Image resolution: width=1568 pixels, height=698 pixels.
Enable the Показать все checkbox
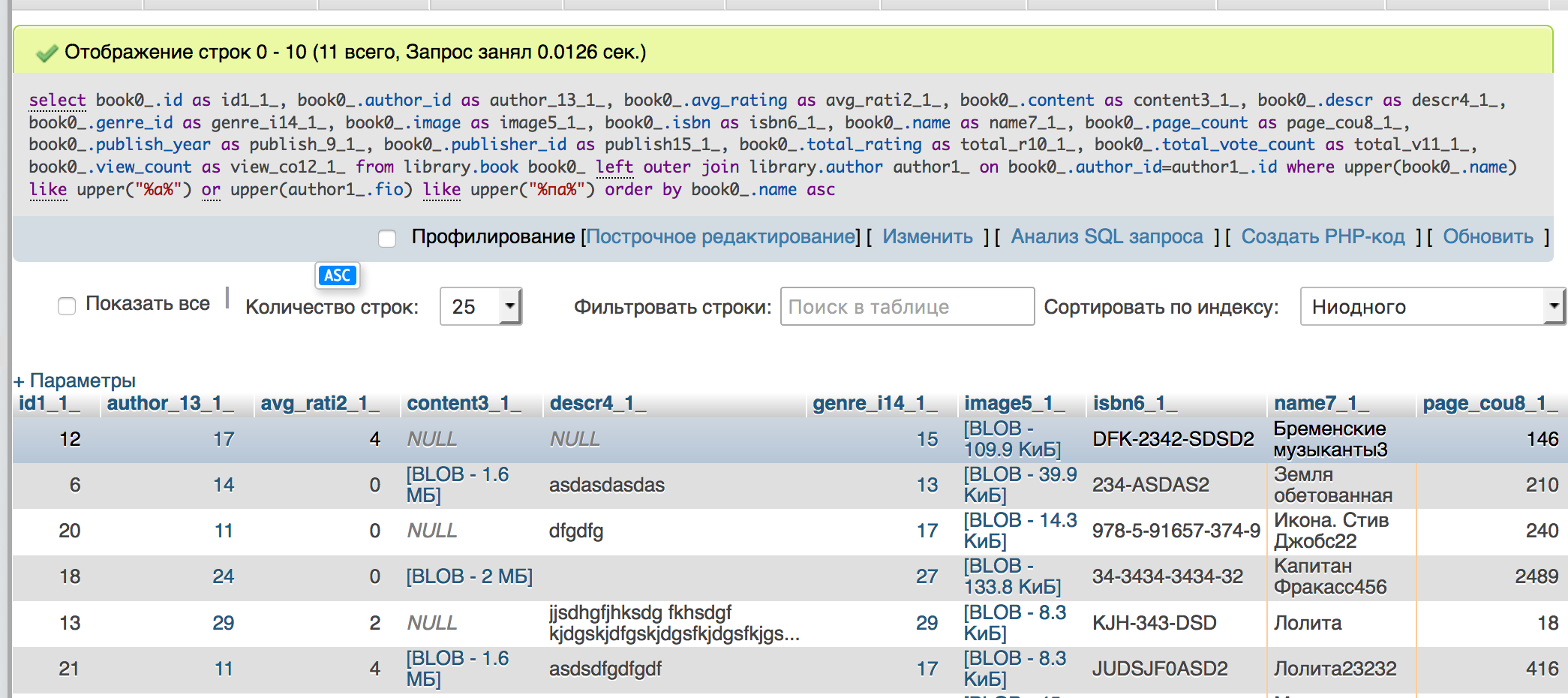coord(67,305)
